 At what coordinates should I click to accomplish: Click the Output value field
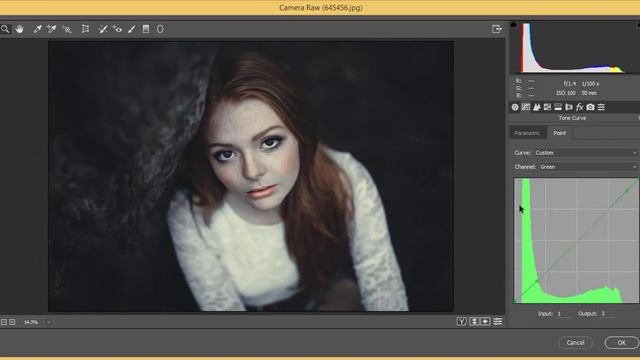(x=607, y=313)
